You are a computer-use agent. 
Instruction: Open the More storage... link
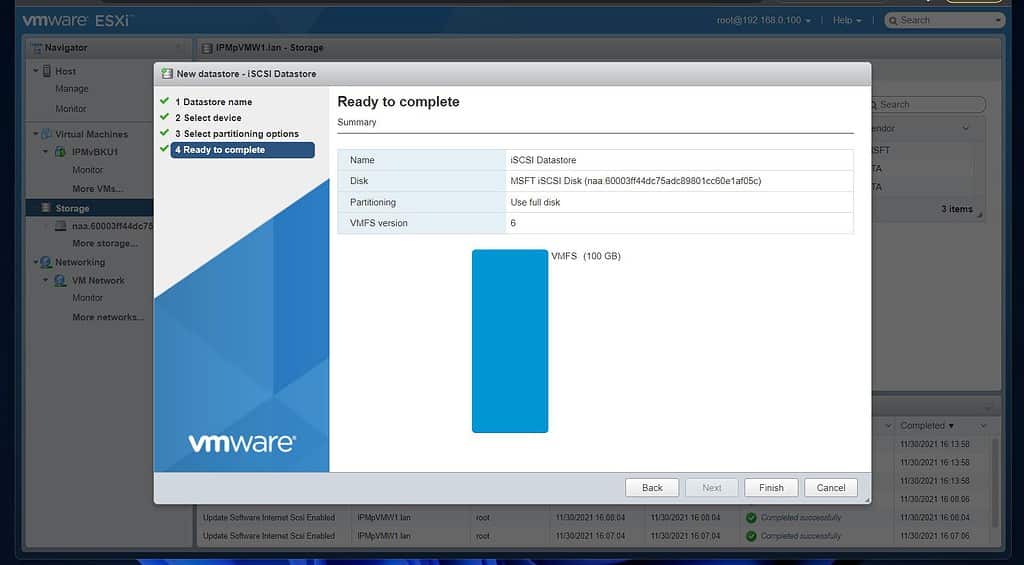105,243
